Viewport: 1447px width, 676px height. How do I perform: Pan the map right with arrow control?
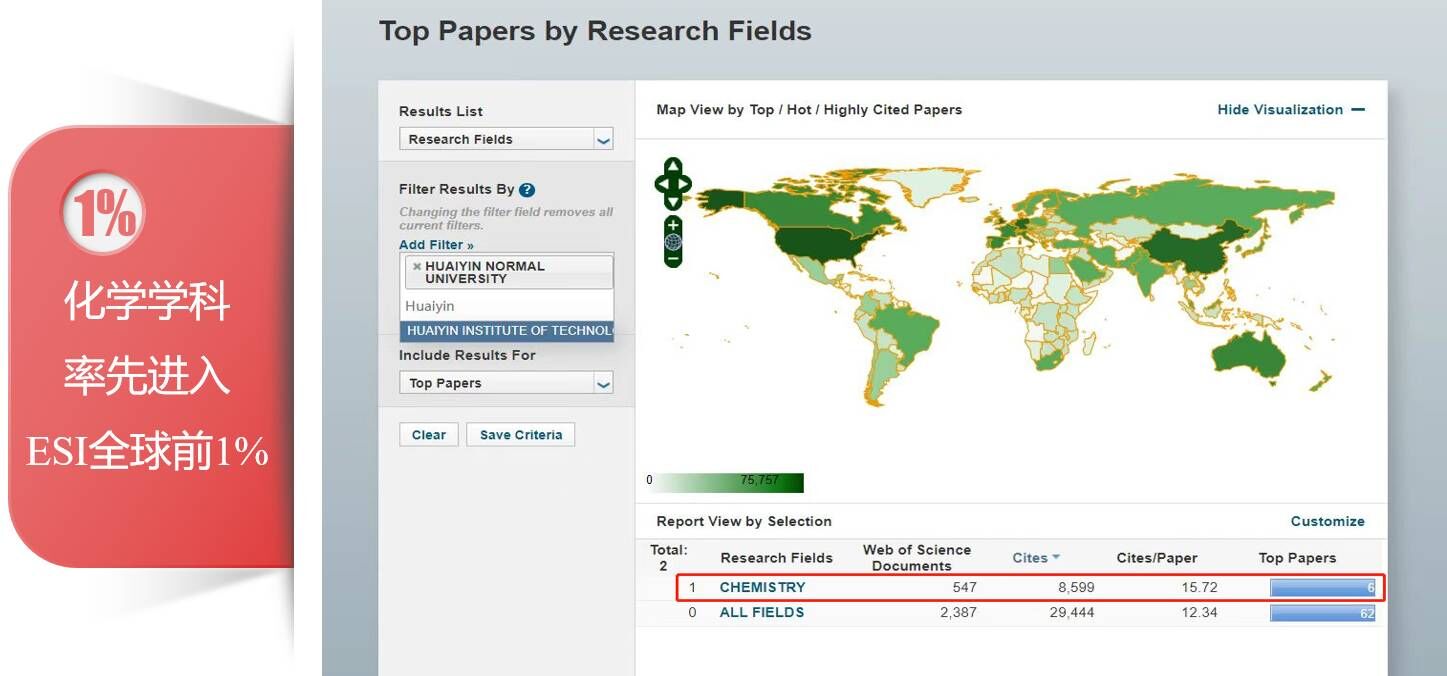685,184
